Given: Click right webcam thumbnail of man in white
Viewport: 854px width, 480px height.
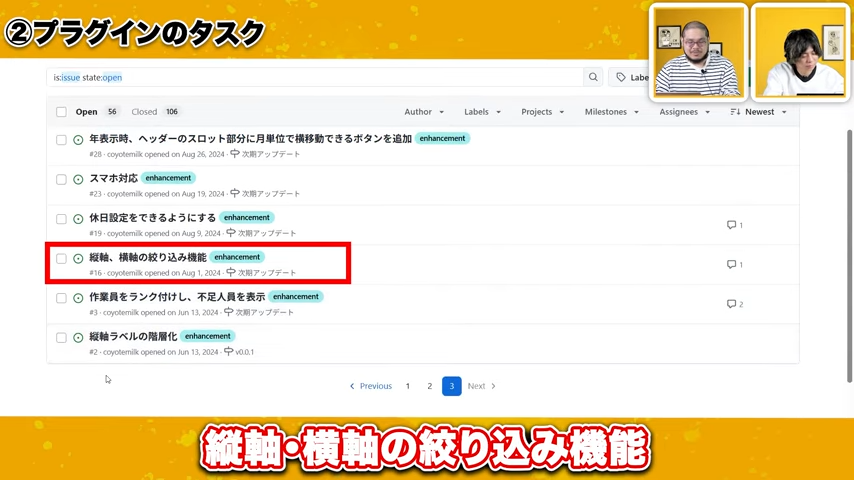Looking at the screenshot, I should click(x=801, y=52).
